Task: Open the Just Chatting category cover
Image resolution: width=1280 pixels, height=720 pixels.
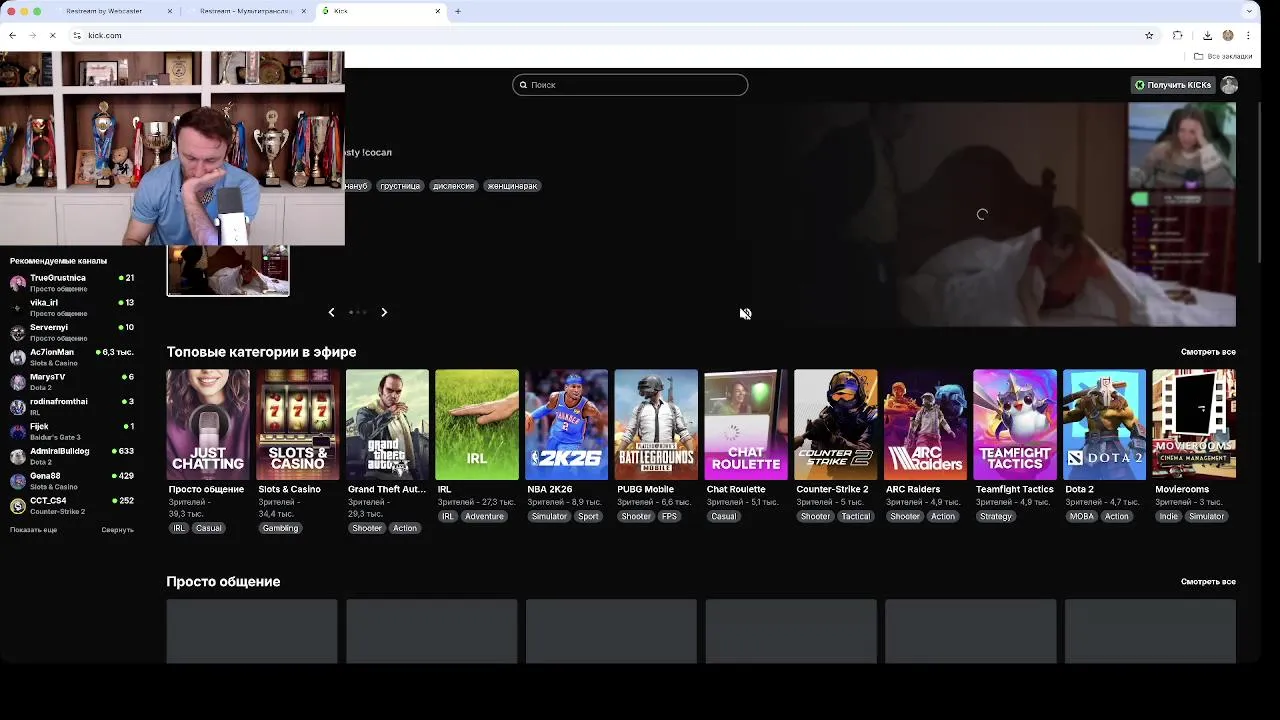Action: [208, 425]
